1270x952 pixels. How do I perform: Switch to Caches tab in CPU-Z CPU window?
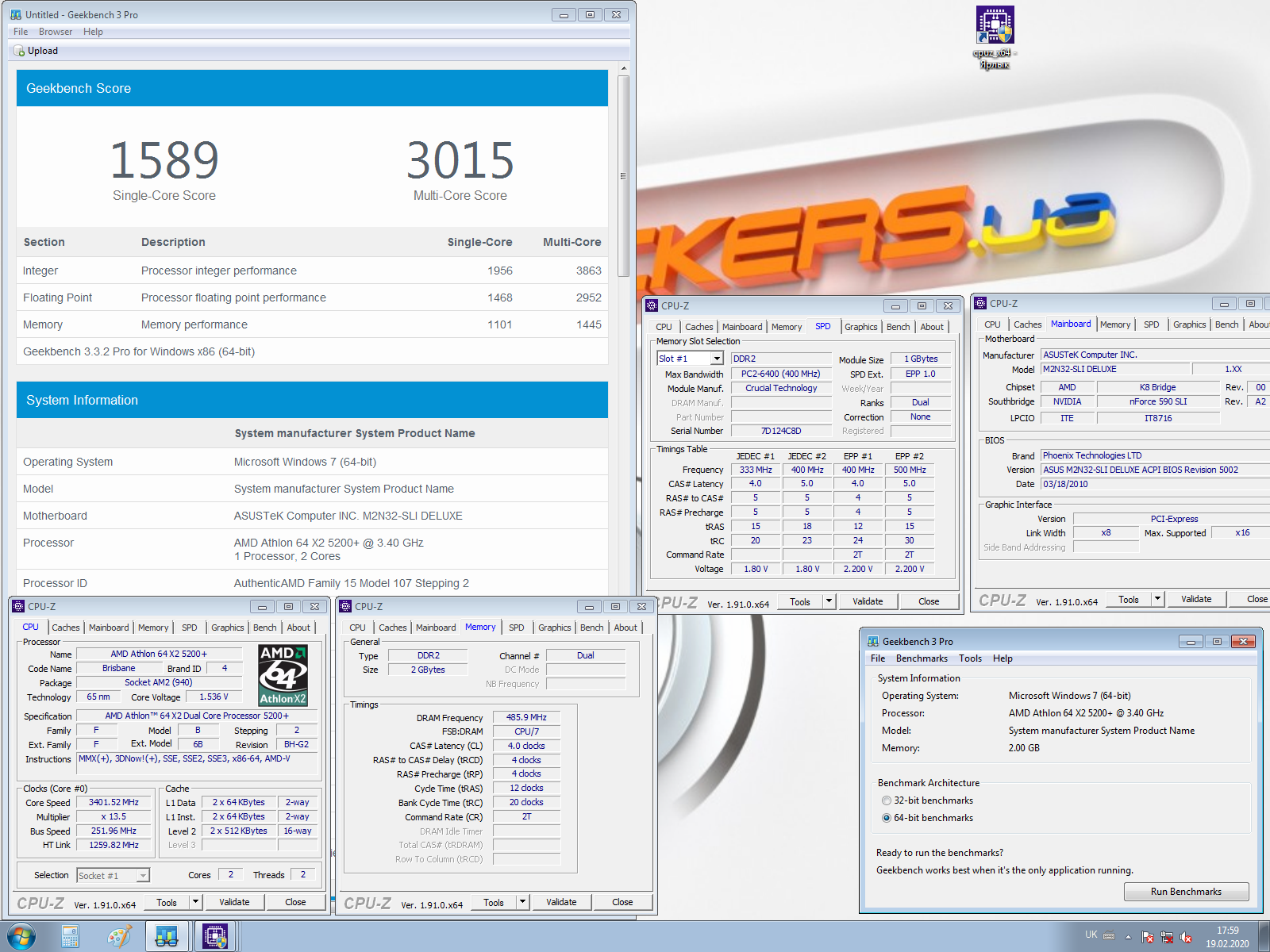coord(66,628)
